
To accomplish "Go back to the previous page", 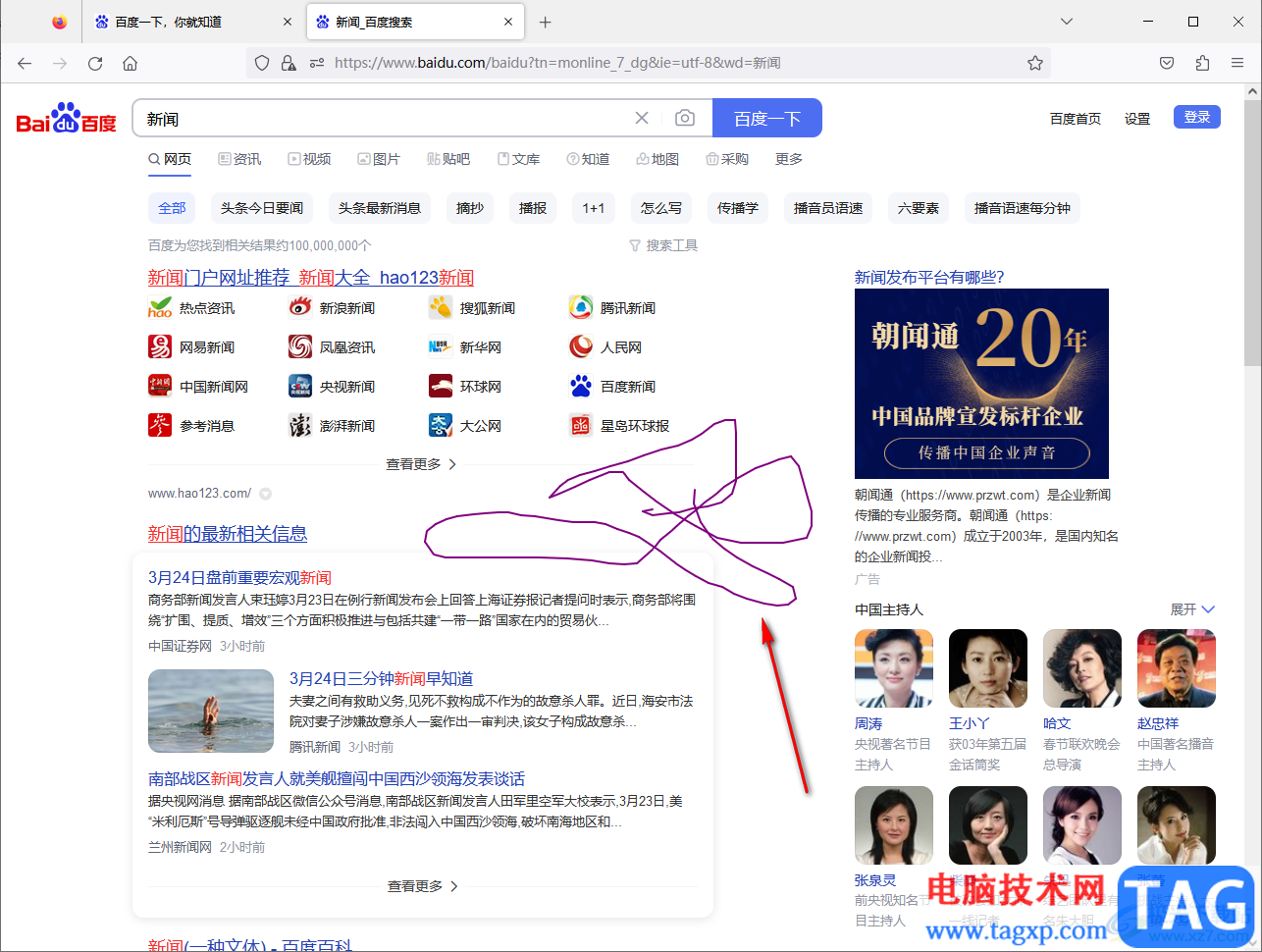I will 25,63.
